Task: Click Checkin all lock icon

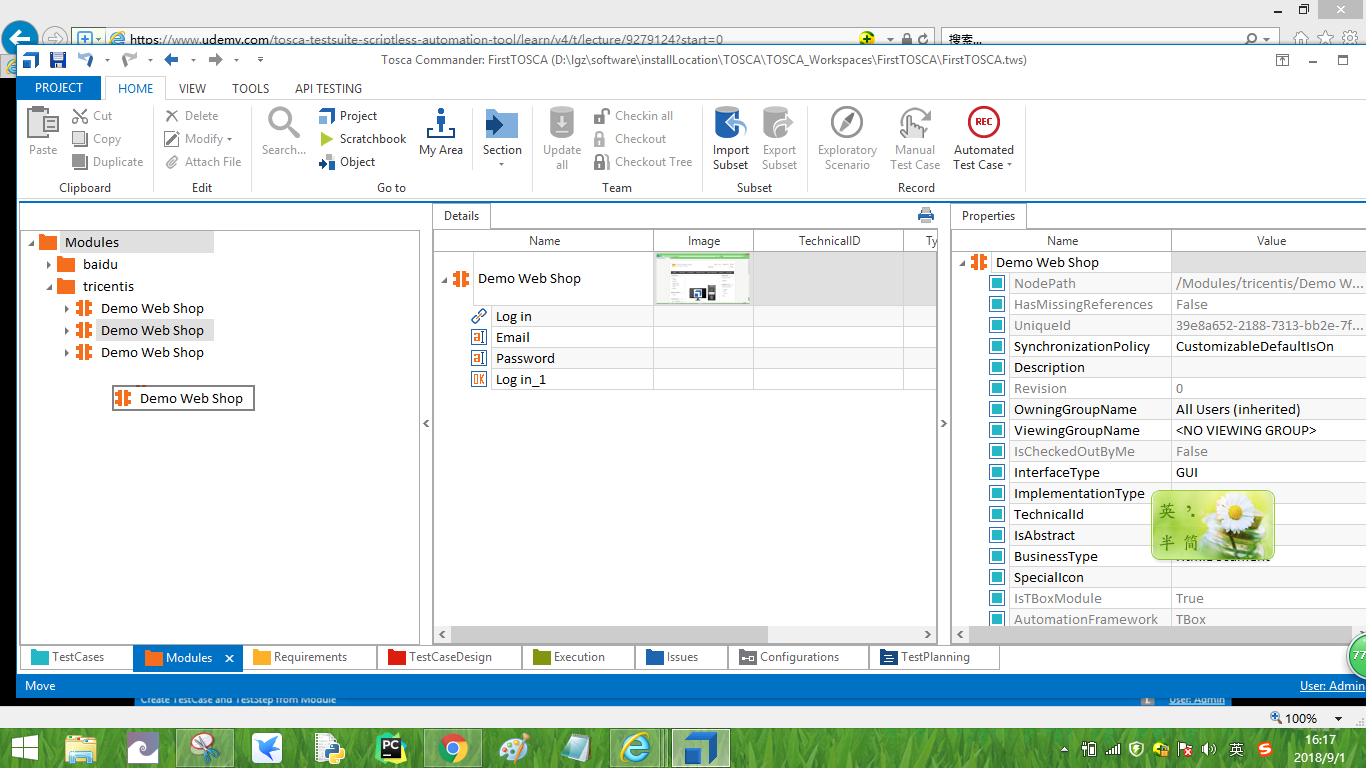Action: (x=601, y=116)
